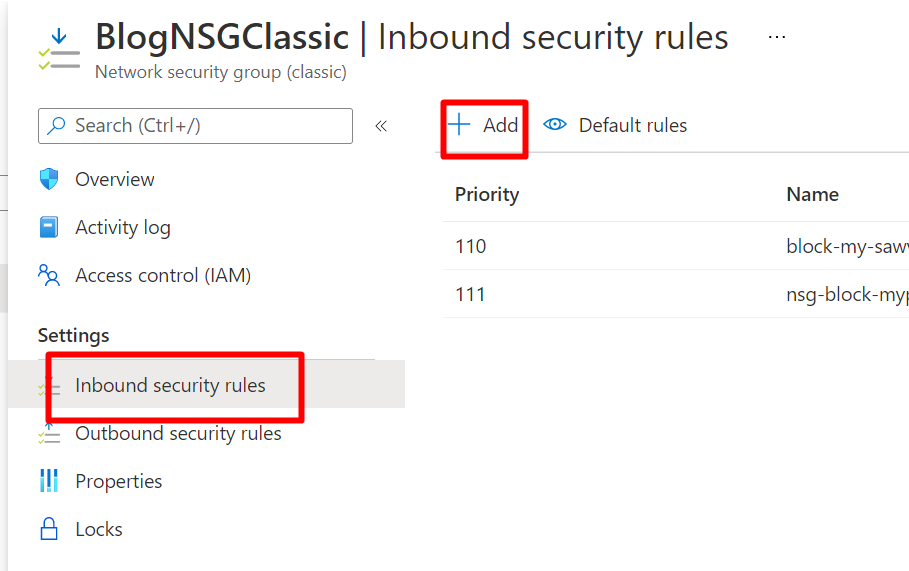Click the eye icon beside Default rules
Viewport: 909px width, 571px height.
pos(555,125)
